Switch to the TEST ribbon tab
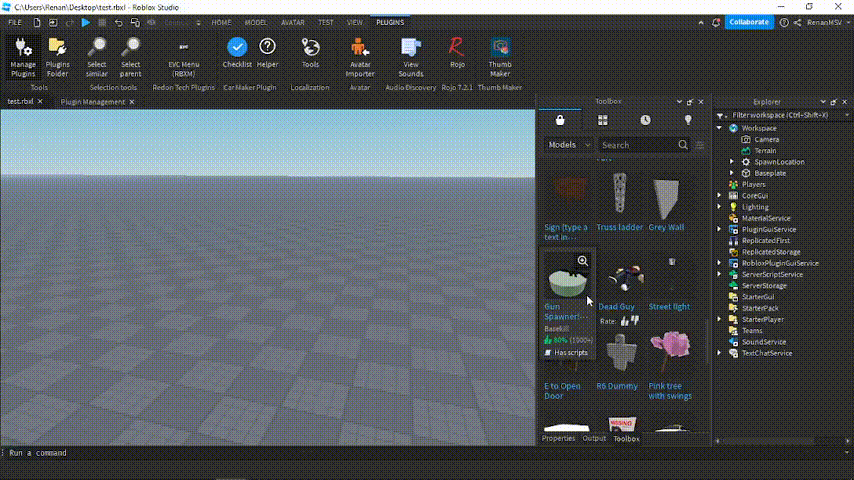The width and height of the screenshot is (854, 480). pos(326,22)
